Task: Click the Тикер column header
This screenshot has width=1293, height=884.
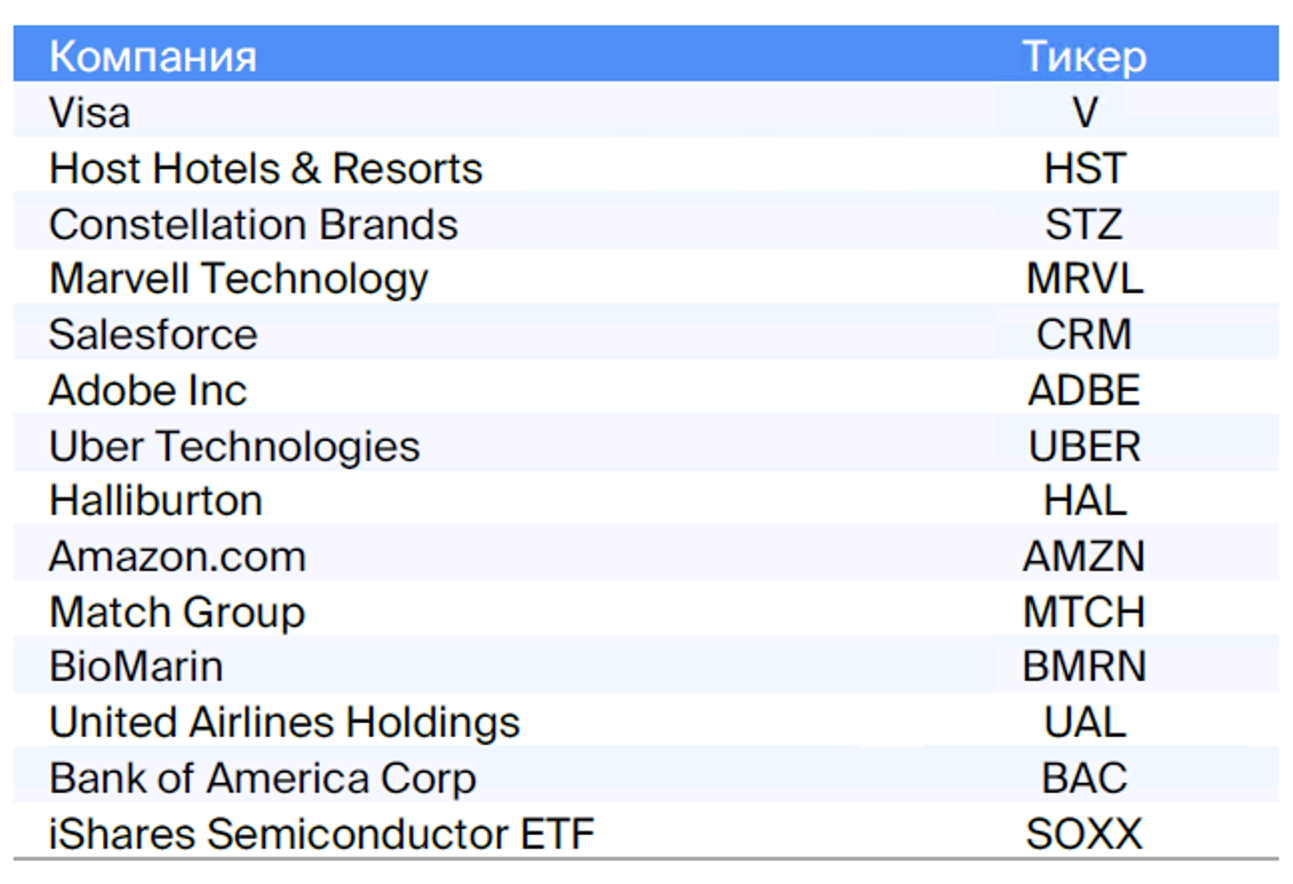Action: 1084,57
